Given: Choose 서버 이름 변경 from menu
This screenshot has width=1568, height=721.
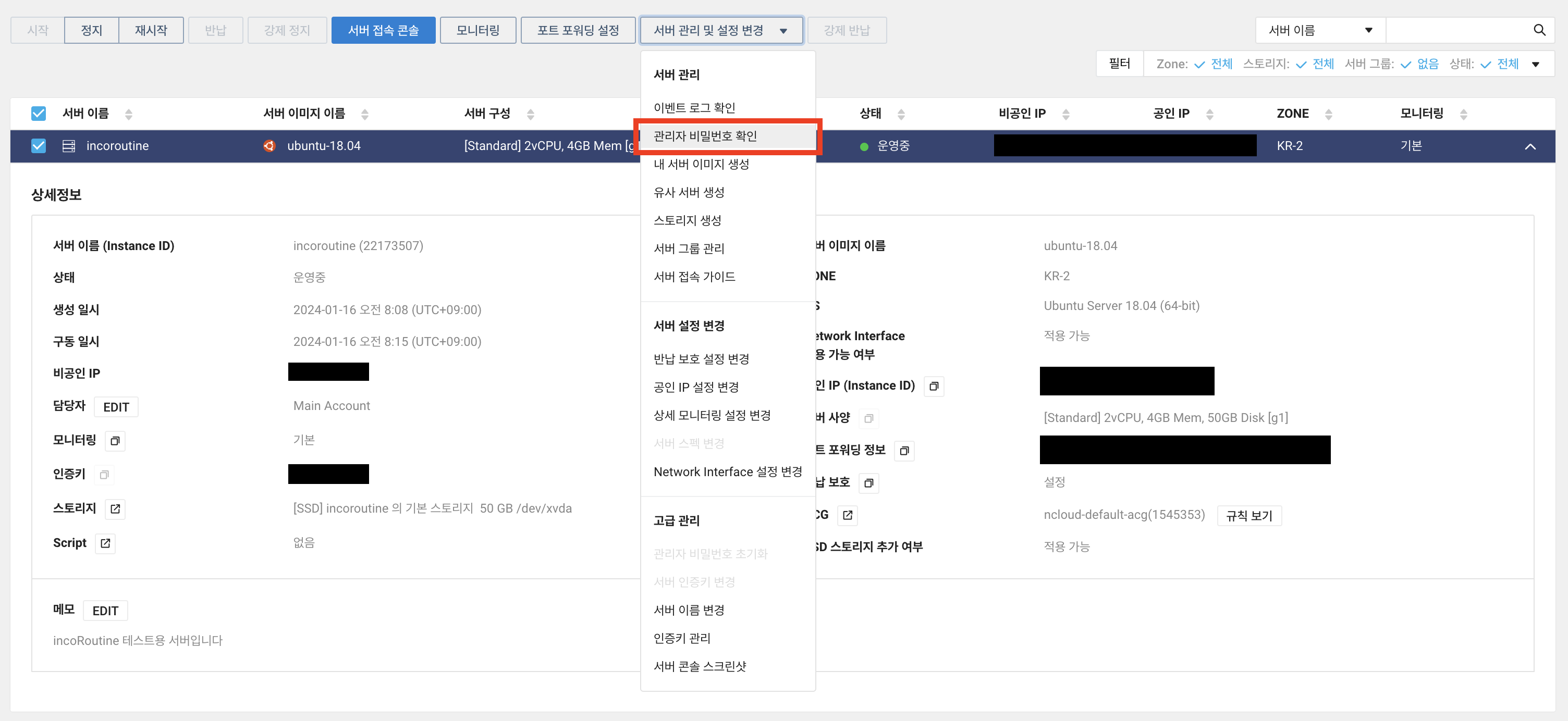Looking at the screenshot, I should 689,610.
